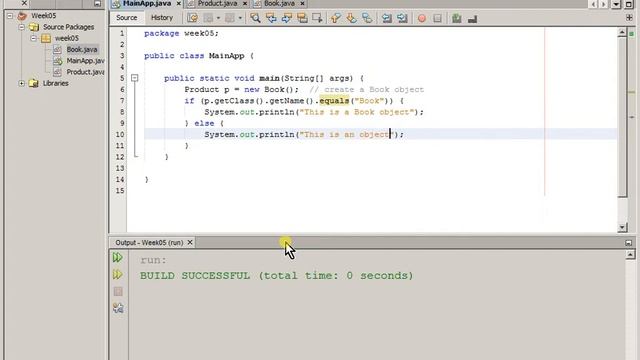This screenshot has width=640, height=360.
Task: Click the Shift Line Right icon
Action: [x=402, y=18]
